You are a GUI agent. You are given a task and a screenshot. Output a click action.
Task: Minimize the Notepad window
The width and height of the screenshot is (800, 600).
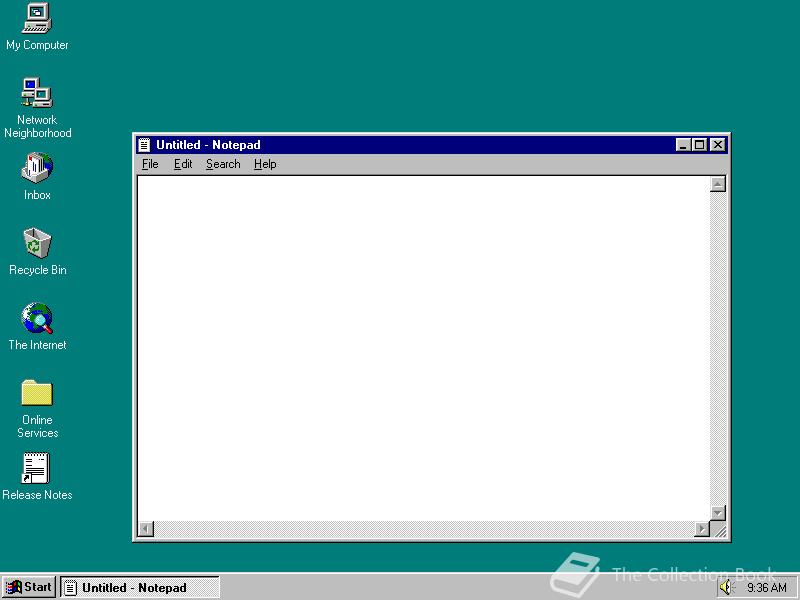(683, 145)
